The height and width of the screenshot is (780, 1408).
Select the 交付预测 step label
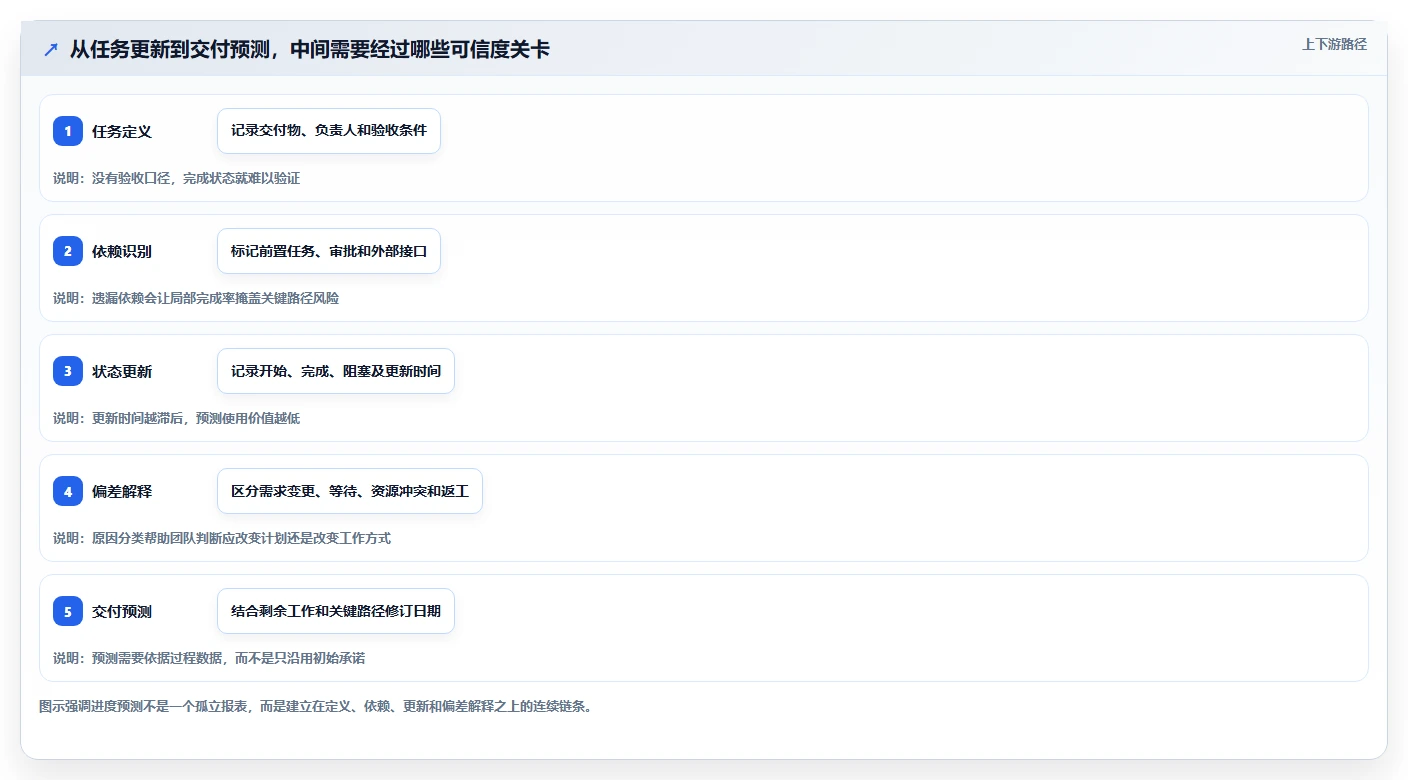click(x=122, y=611)
